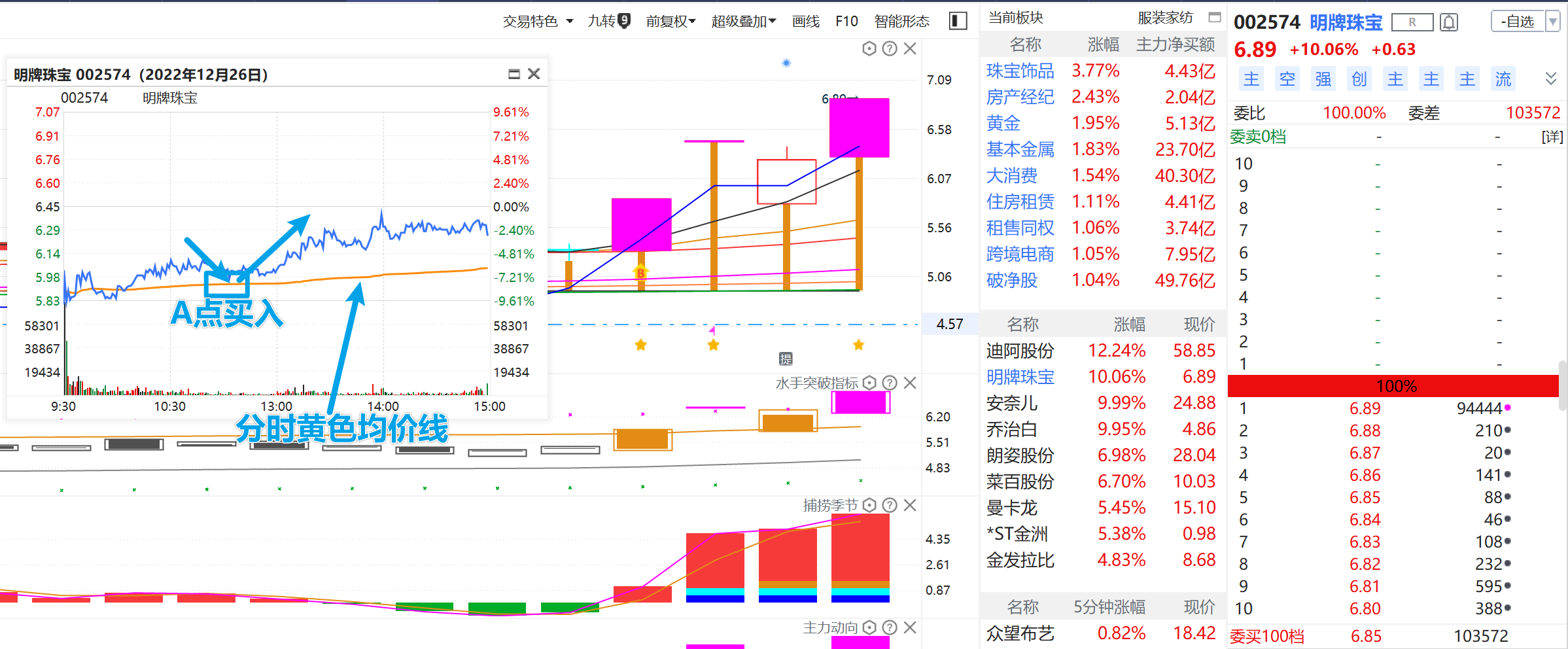Open the 跨境电商 sector link
Screen dimensions: 1568x649
click(1020, 254)
